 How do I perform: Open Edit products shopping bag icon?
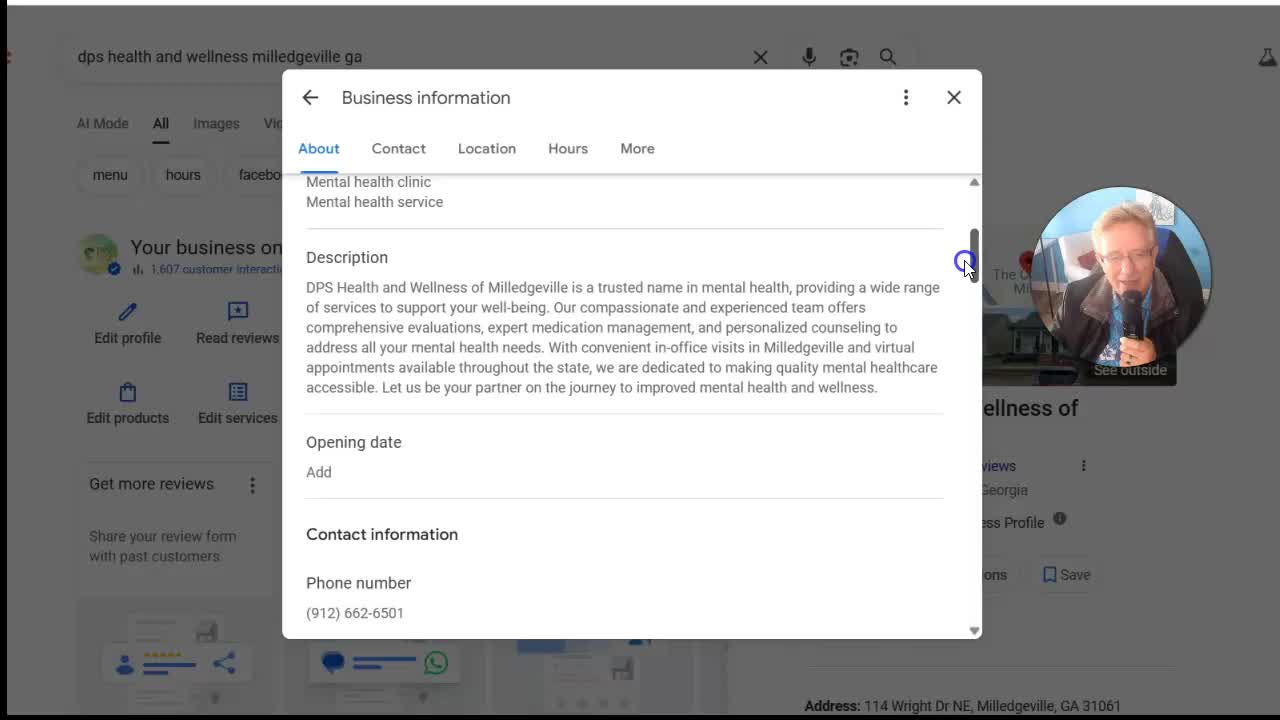point(127,393)
